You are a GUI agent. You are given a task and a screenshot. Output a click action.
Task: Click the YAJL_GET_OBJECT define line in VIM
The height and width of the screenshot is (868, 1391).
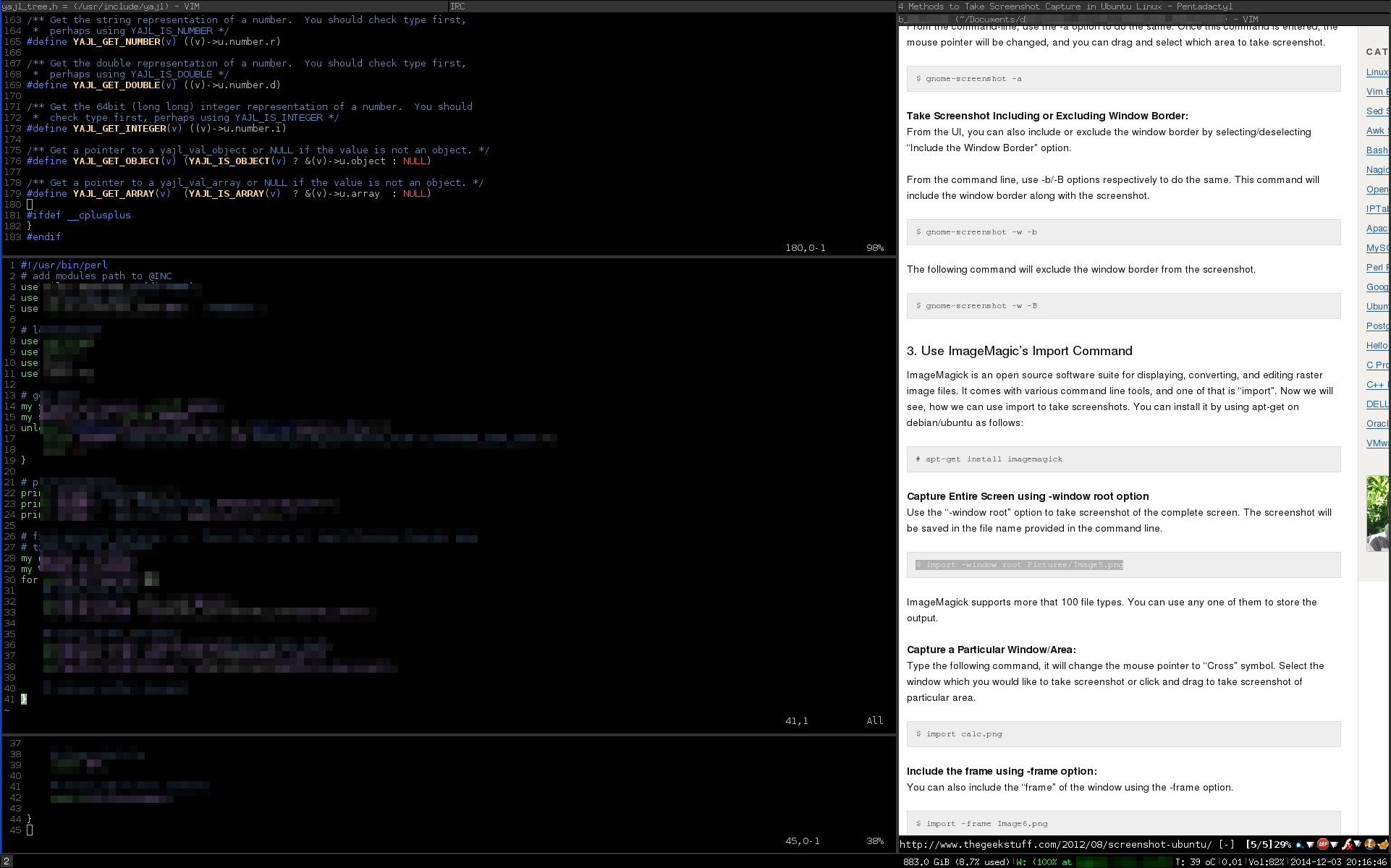click(x=229, y=161)
